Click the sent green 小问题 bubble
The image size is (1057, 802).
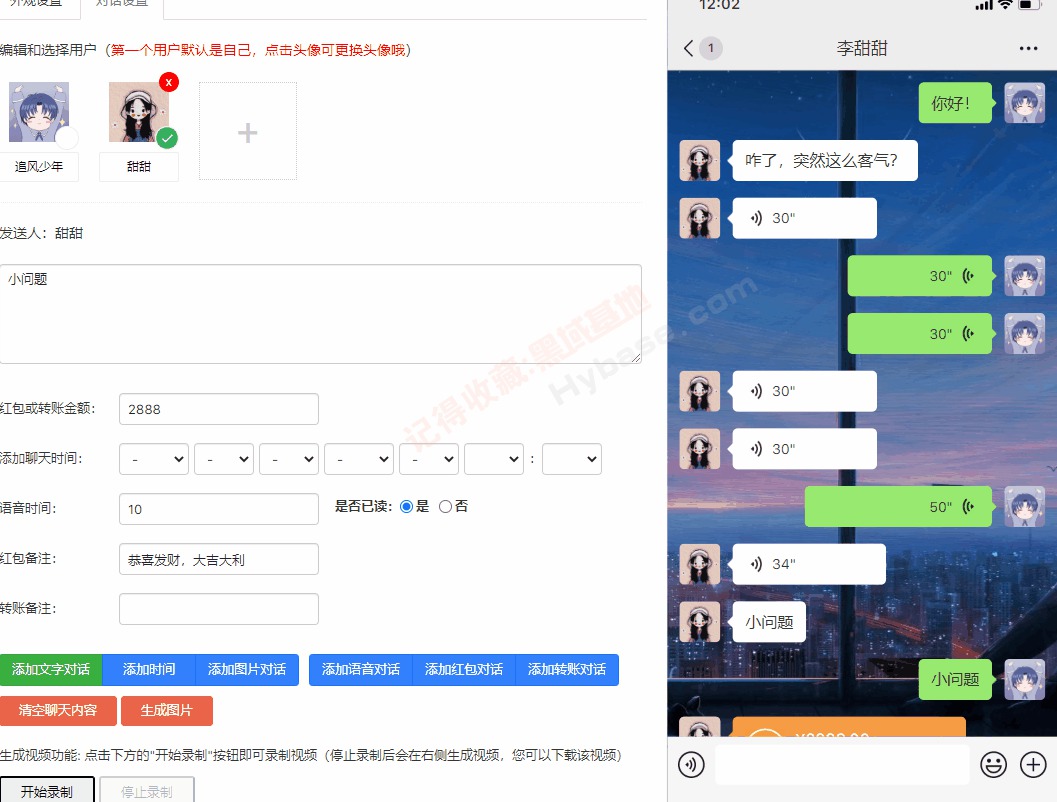click(955, 679)
